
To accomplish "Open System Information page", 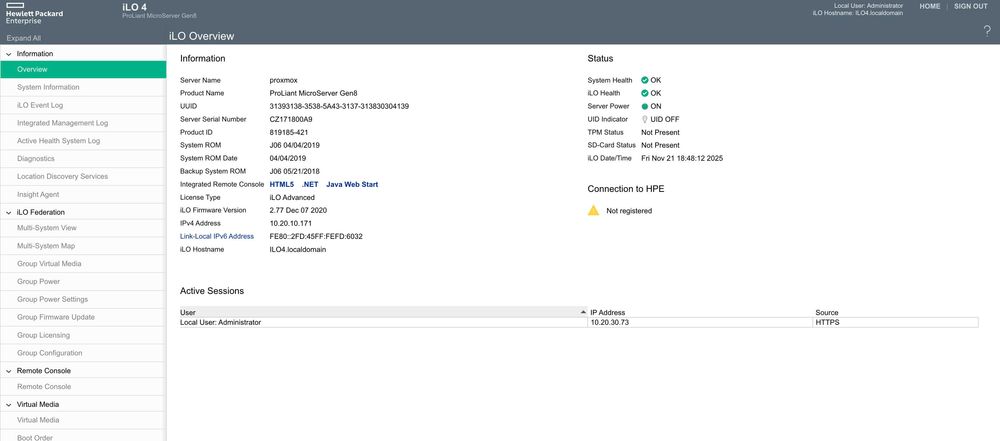I will coord(83,87).
